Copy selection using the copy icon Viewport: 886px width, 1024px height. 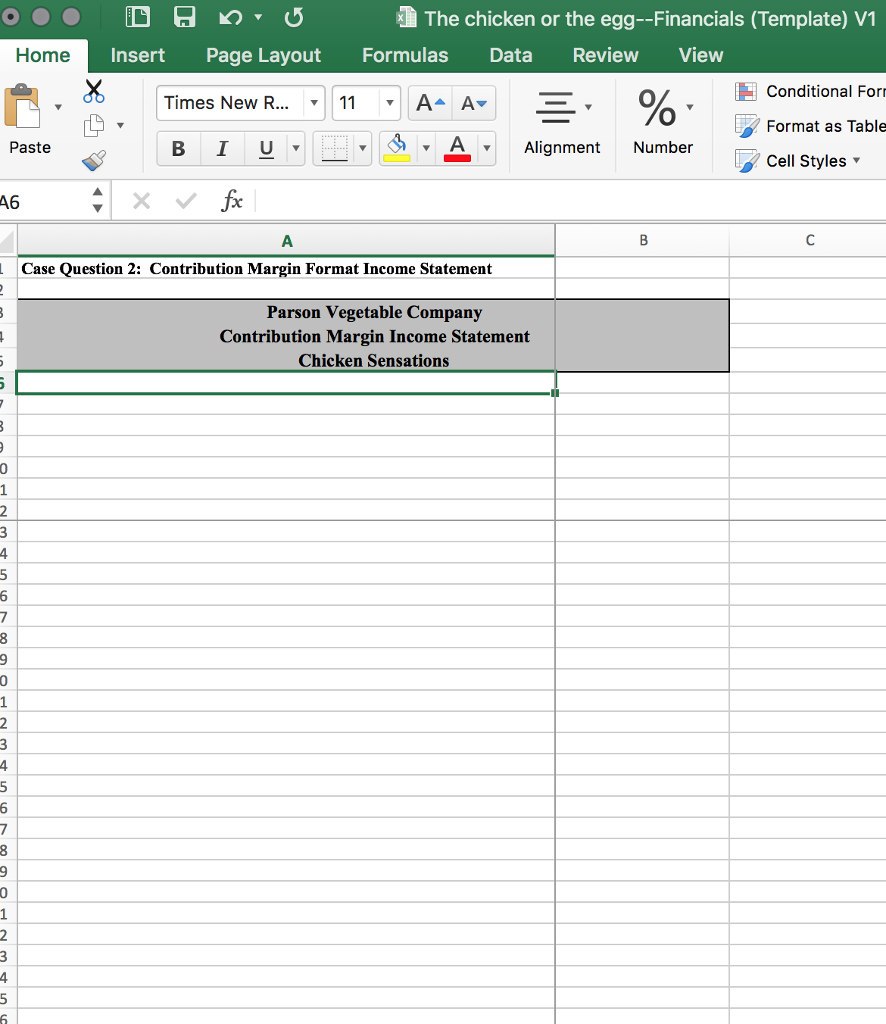[94, 125]
